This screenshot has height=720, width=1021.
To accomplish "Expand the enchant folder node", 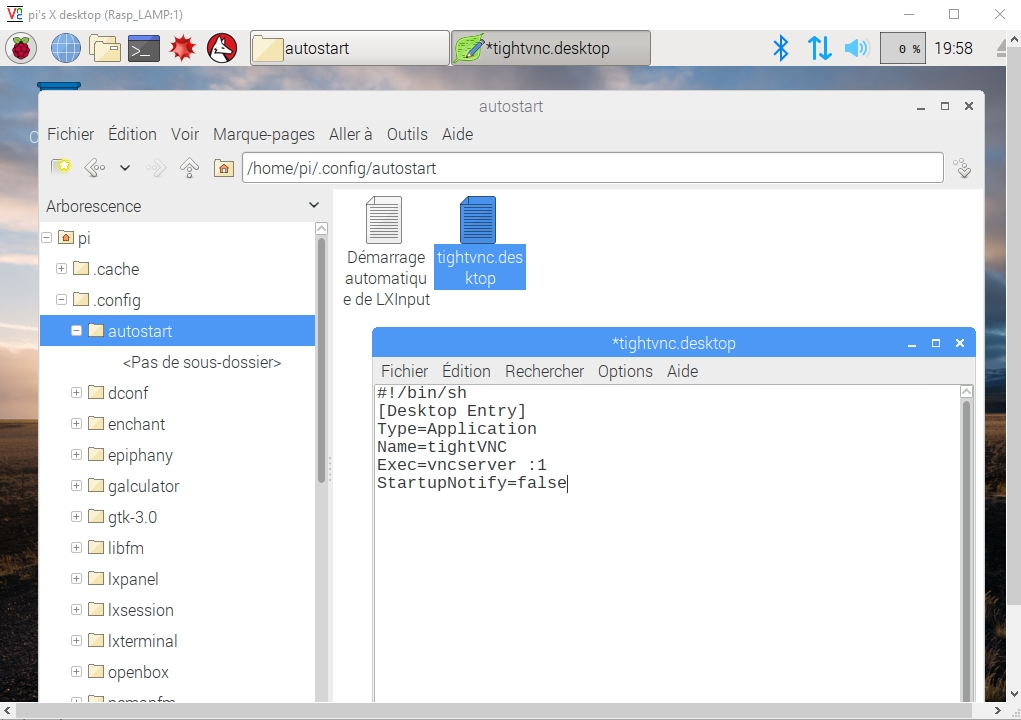I will tap(76, 424).
